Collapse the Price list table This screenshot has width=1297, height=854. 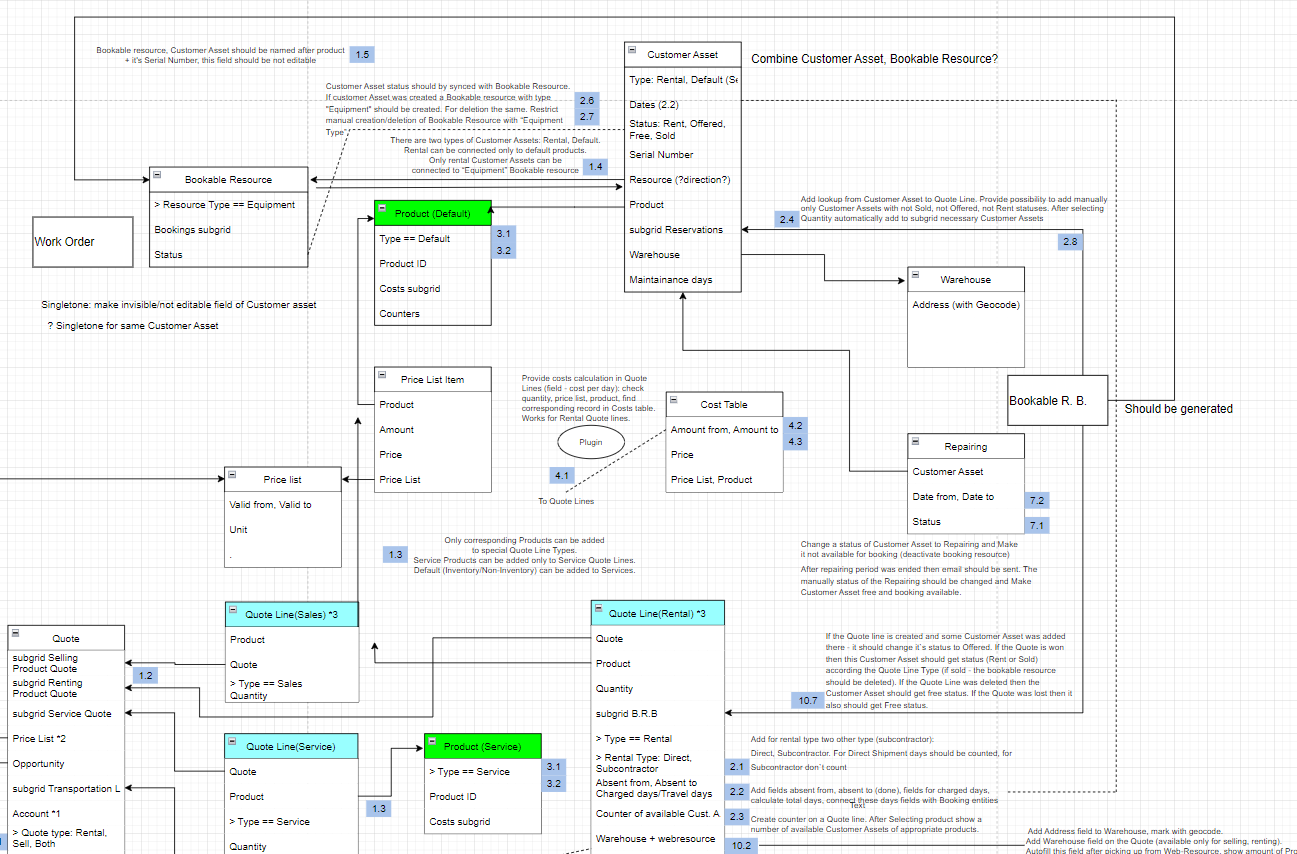click(232, 474)
